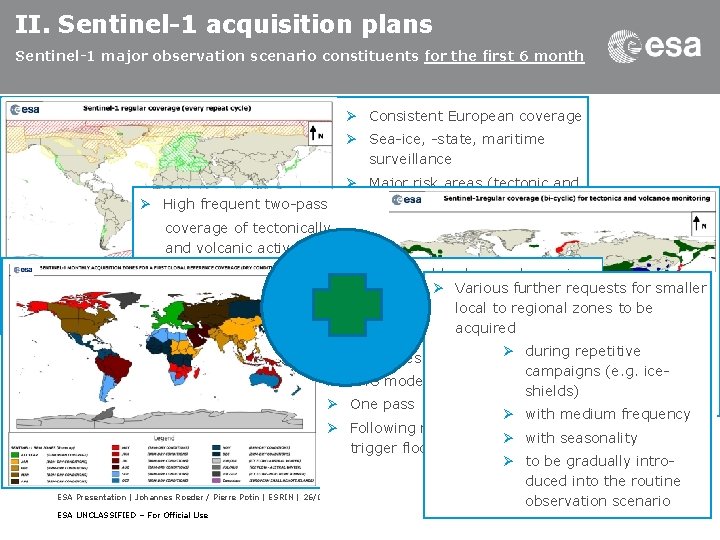Click footer ESA Presentation Johannes Roeder line
This screenshot has height=540, width=720.
point(189,497)
